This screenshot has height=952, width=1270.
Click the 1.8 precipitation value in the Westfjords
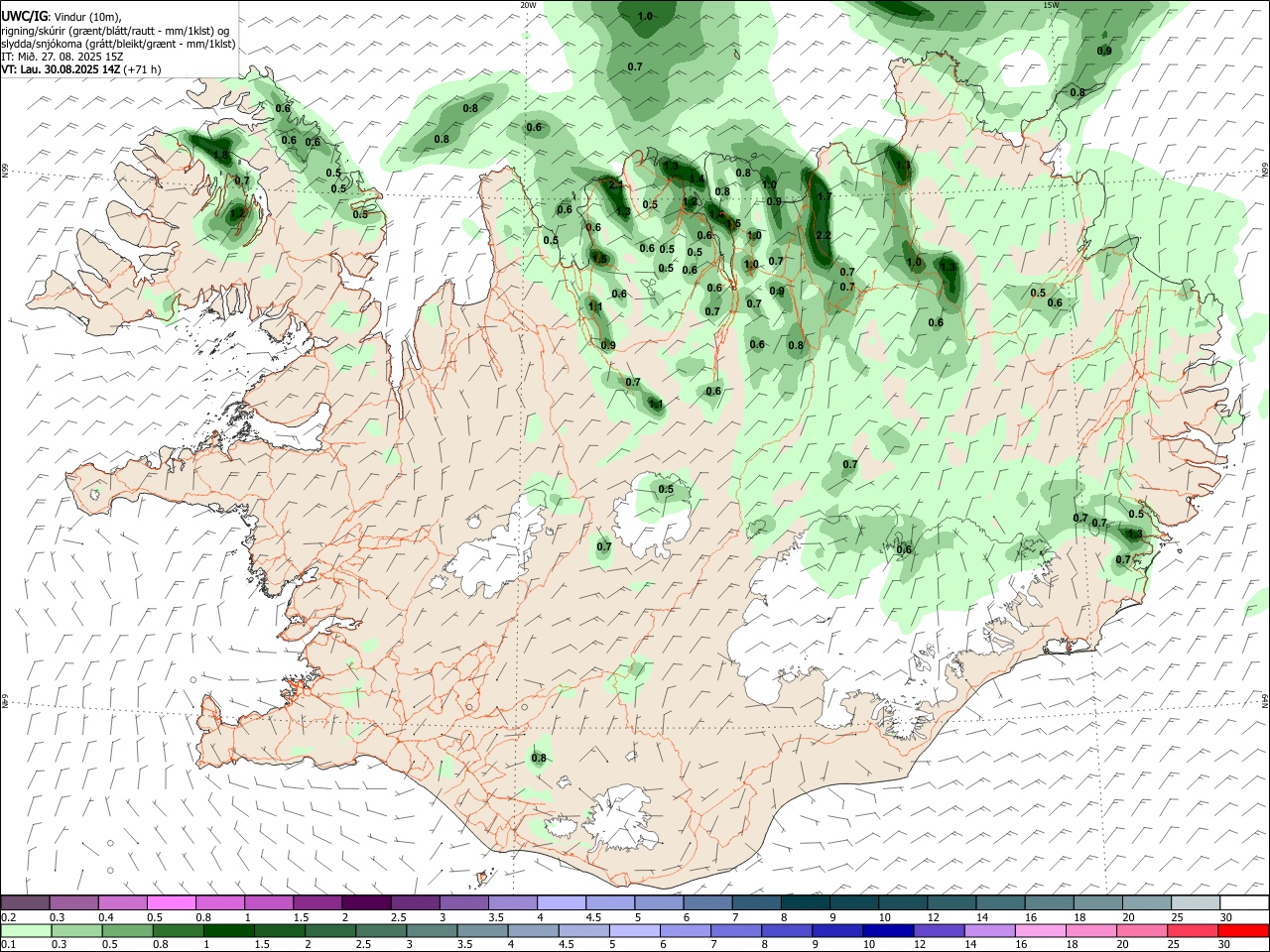tap(220, 156)
